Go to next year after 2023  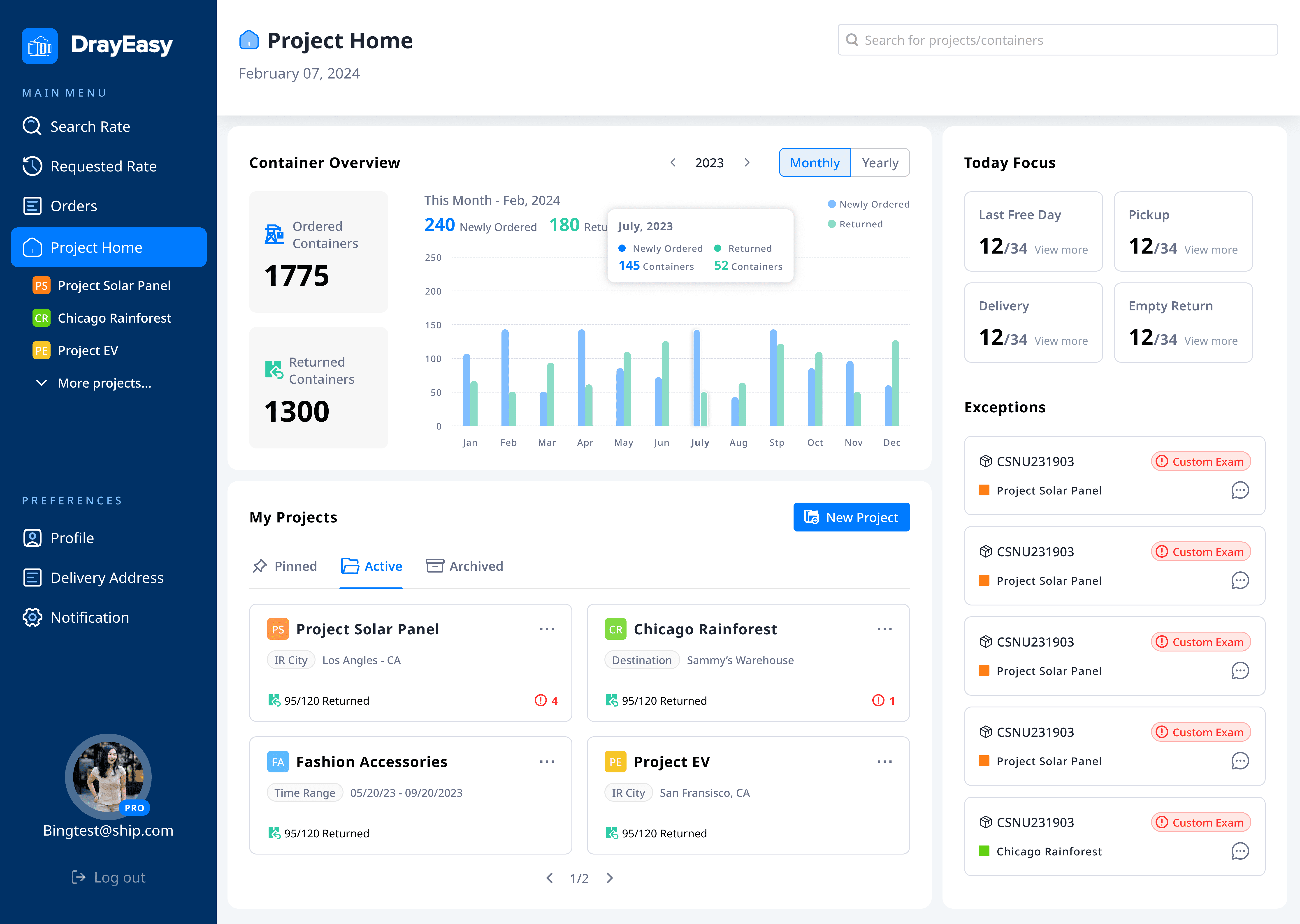point(747,163)
